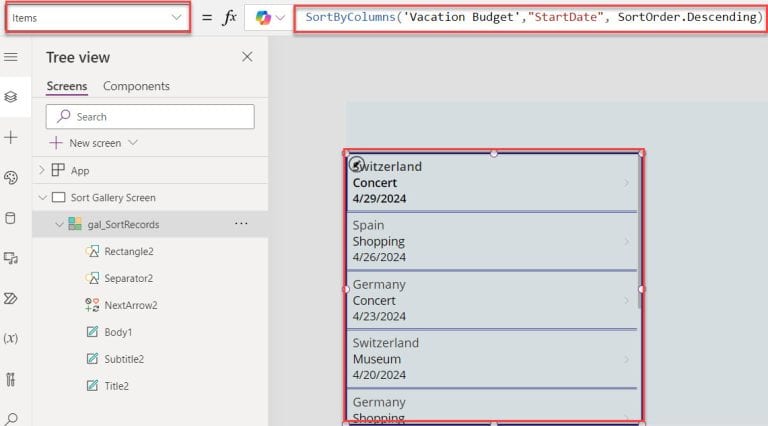Select Title2 in the tree
This screenshot has width=768, height=426.
pos(117,386)
